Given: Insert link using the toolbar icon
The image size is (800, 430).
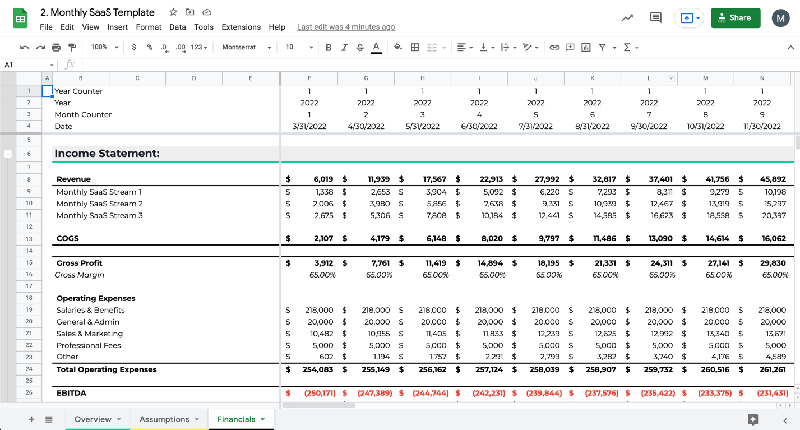Looking at the screenshot, I should 554,46.
